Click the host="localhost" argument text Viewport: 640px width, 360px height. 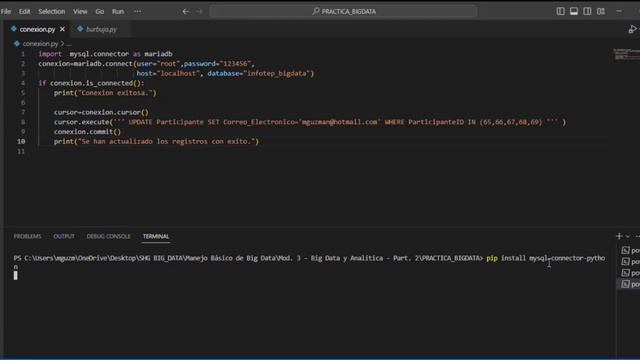(x=168, y=73)
